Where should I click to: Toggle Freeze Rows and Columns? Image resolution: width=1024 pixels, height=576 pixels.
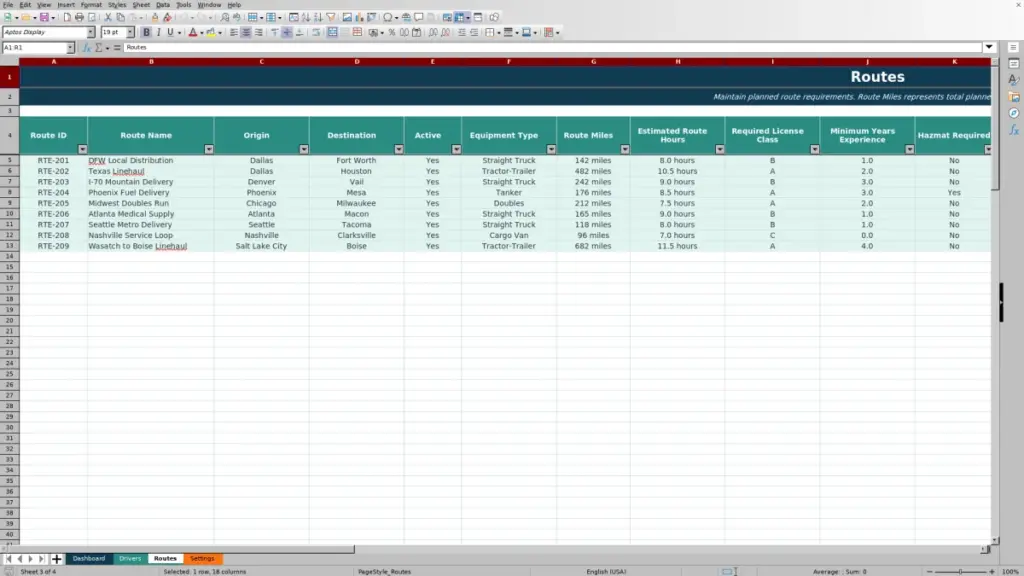coord(460,18)
